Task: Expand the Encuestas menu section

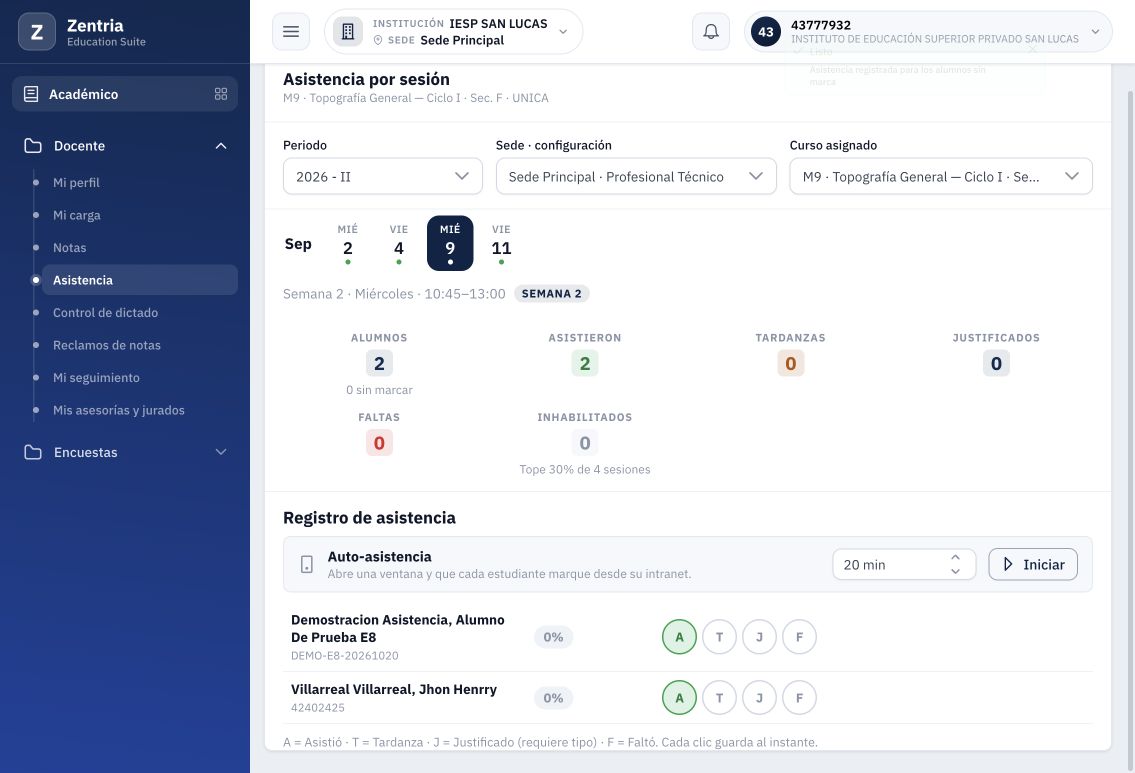Action: click(x=125, y=452)
